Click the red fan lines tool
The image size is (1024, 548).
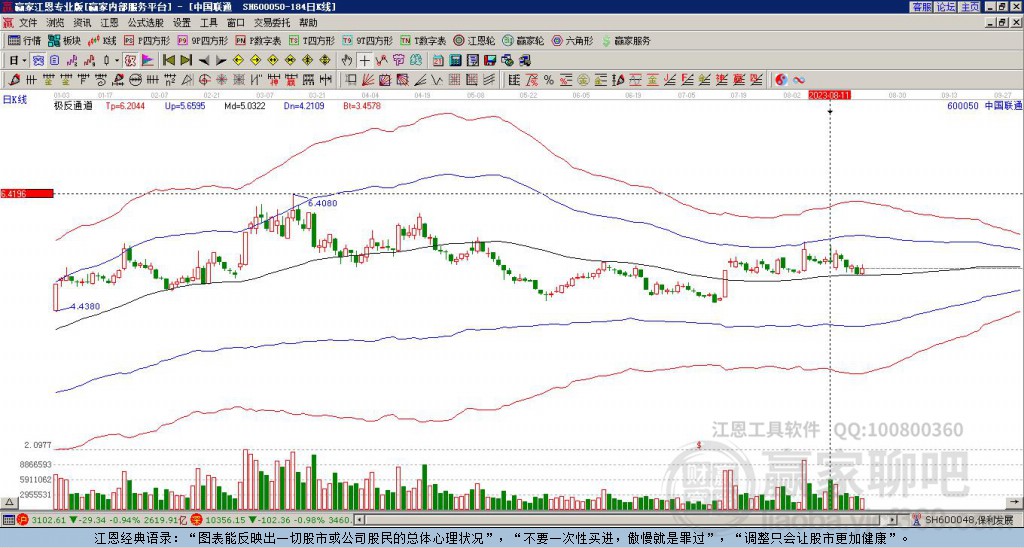click(368, 80)
